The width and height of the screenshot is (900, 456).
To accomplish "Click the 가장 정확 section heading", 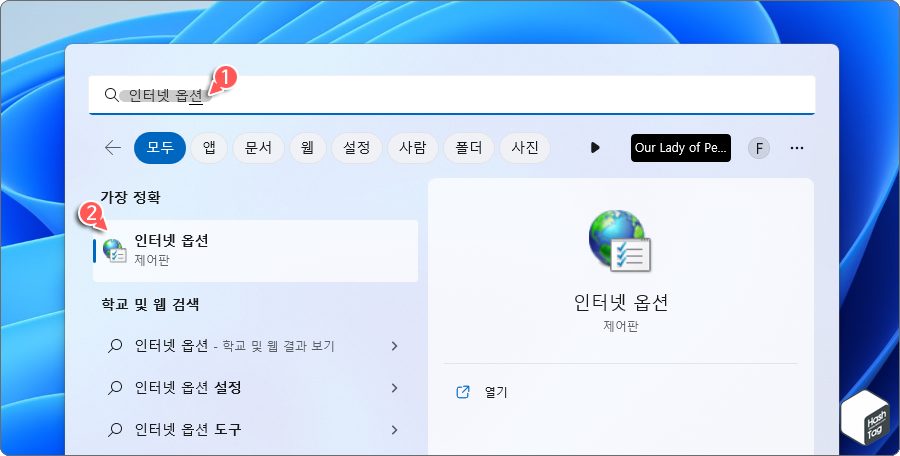I will point(130,198).
